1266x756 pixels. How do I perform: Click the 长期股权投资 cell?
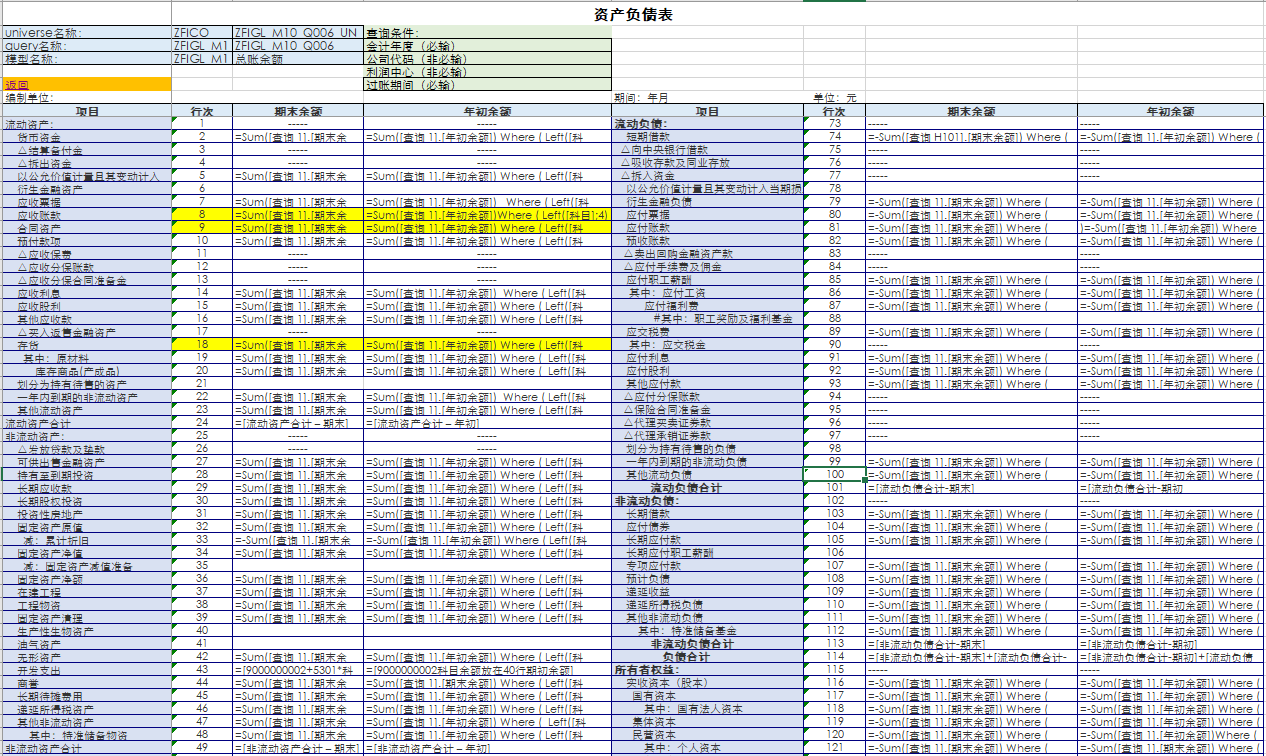[87, 501]
